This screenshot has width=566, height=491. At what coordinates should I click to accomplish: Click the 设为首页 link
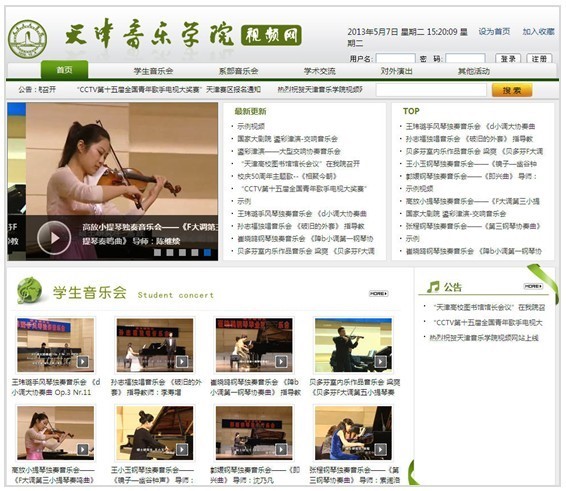click(x=494, y=32)
